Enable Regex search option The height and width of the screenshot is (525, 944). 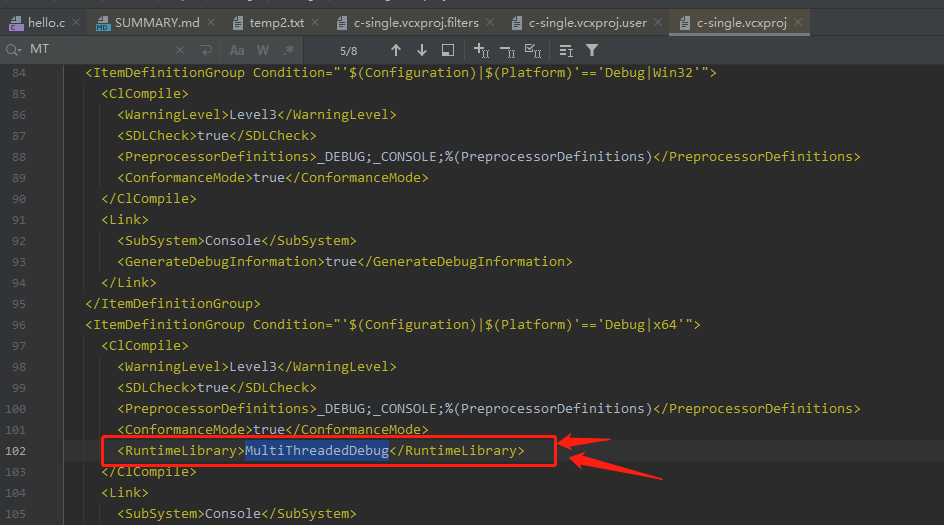289,50
